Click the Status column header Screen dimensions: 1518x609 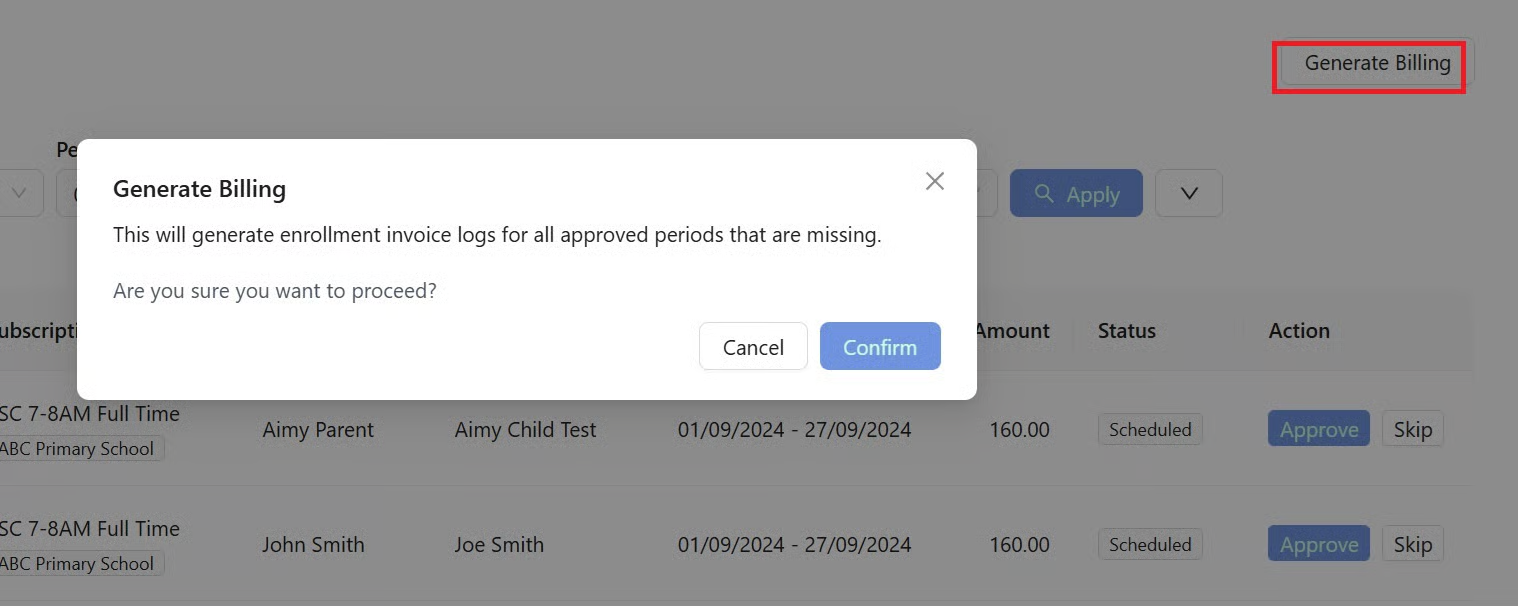(x=1126, y=331)
